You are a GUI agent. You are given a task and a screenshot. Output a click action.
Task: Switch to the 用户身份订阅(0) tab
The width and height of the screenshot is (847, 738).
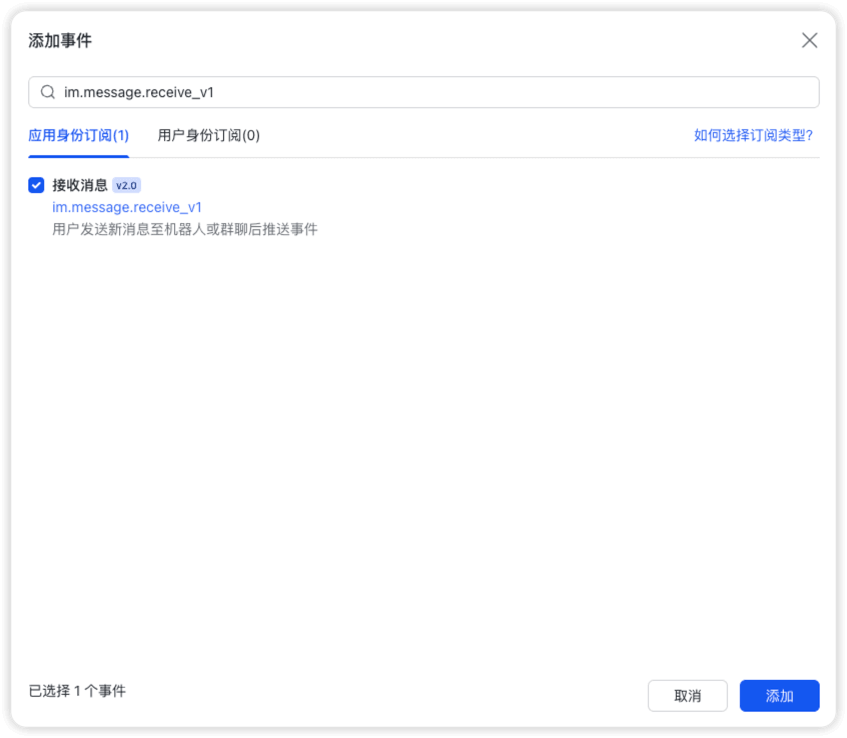point(207,135)
